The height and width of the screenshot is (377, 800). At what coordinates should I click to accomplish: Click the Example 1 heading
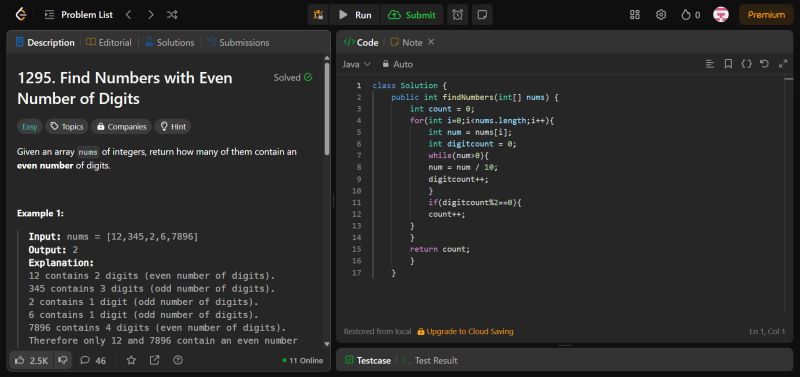pos(40,213)
